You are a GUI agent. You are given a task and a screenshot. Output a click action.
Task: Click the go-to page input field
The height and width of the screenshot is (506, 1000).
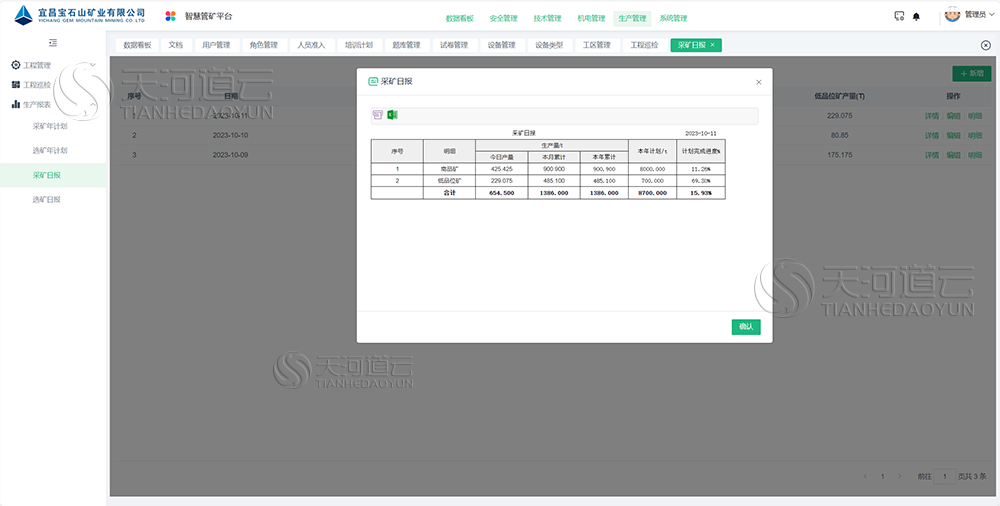[x=945, y=476]
